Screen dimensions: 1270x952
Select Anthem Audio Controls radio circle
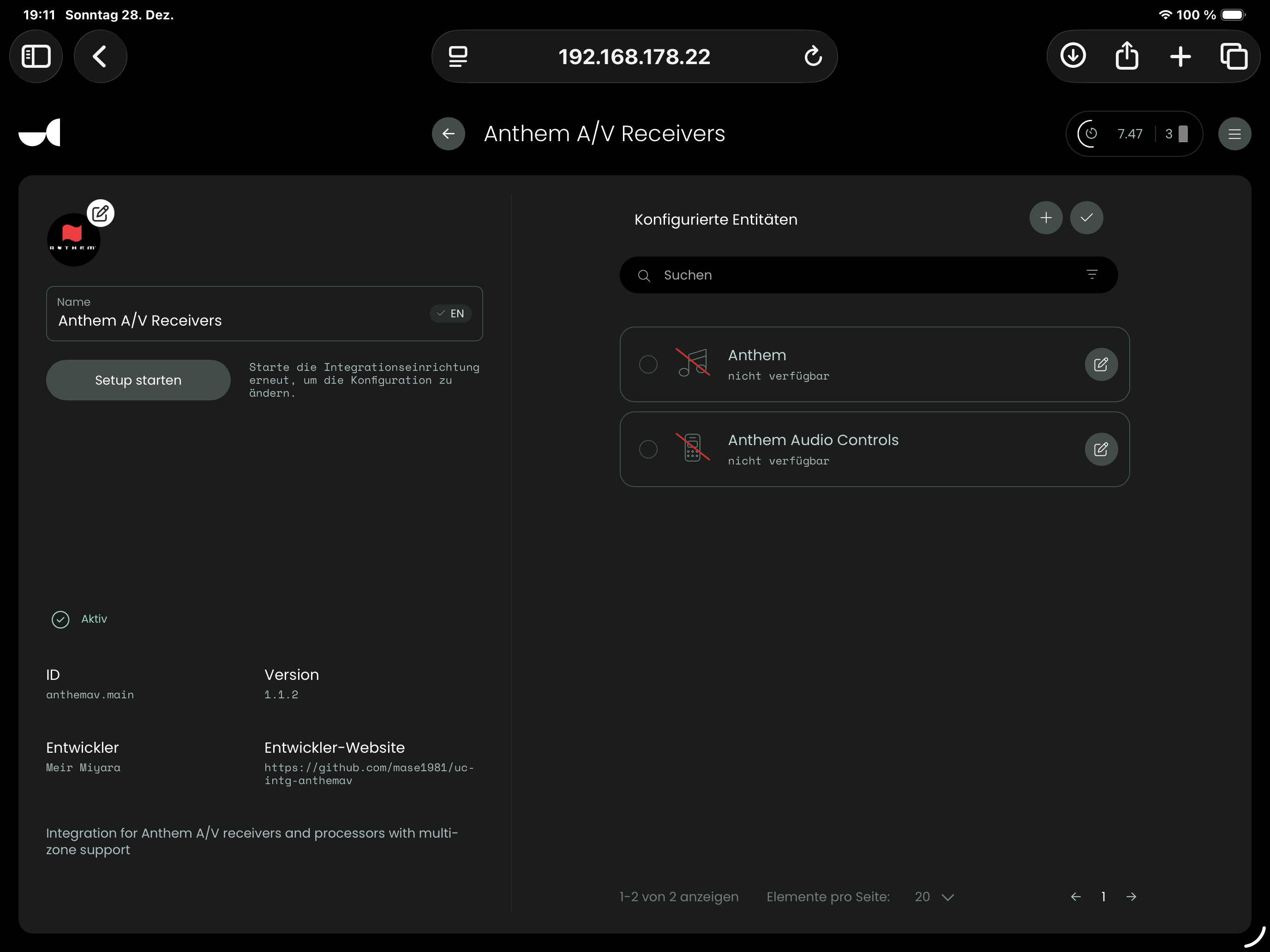tap(648, 449)
